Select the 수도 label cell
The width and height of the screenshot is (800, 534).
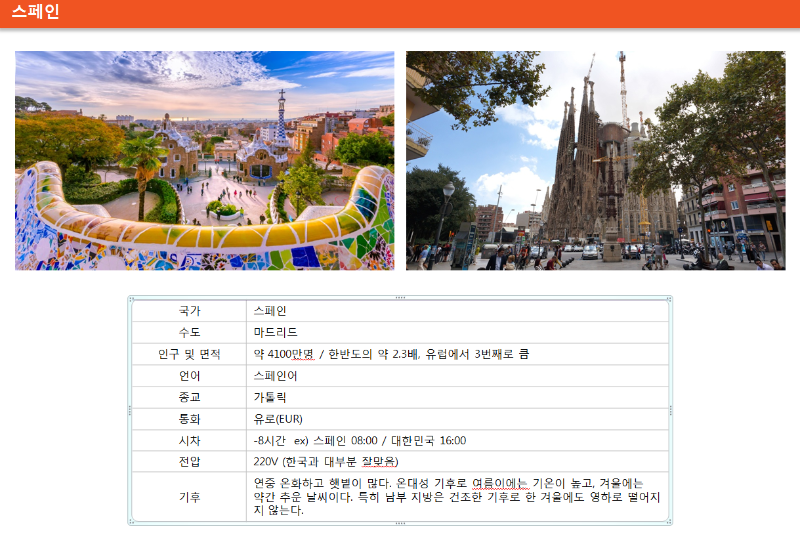(189, 333)
